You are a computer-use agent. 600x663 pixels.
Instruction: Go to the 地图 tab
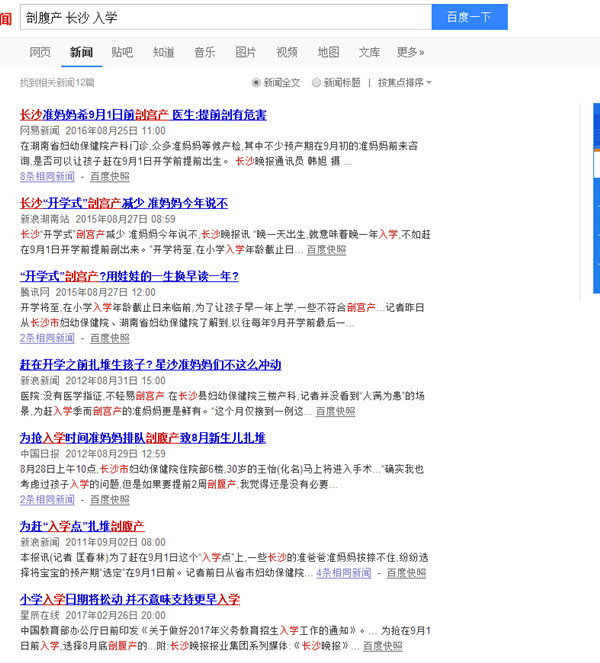pyautogui.click(x=329, y=52)
